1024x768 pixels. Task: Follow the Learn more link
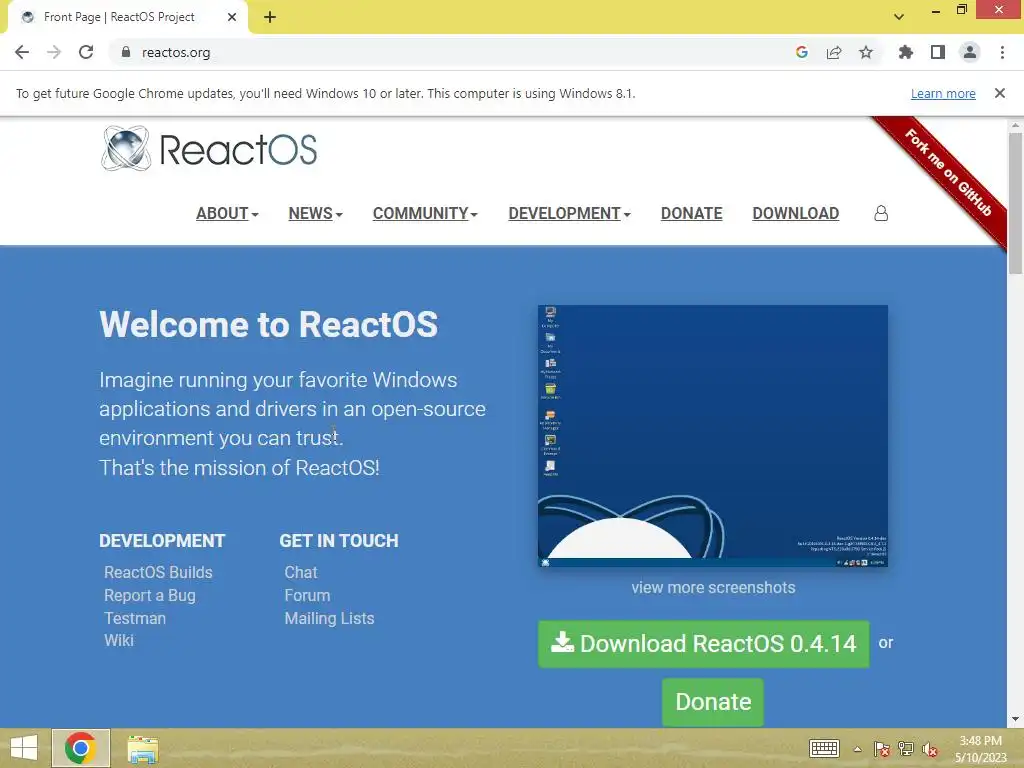(943, 93)
